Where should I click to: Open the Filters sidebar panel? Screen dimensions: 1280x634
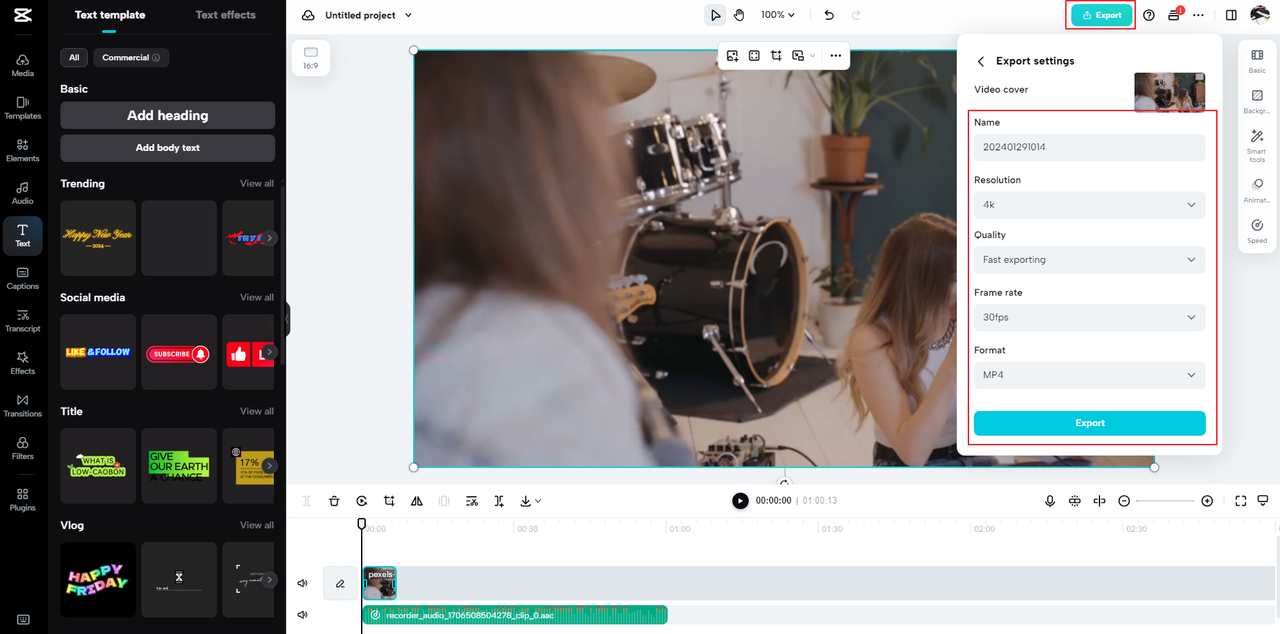click(x=22, y=448)
